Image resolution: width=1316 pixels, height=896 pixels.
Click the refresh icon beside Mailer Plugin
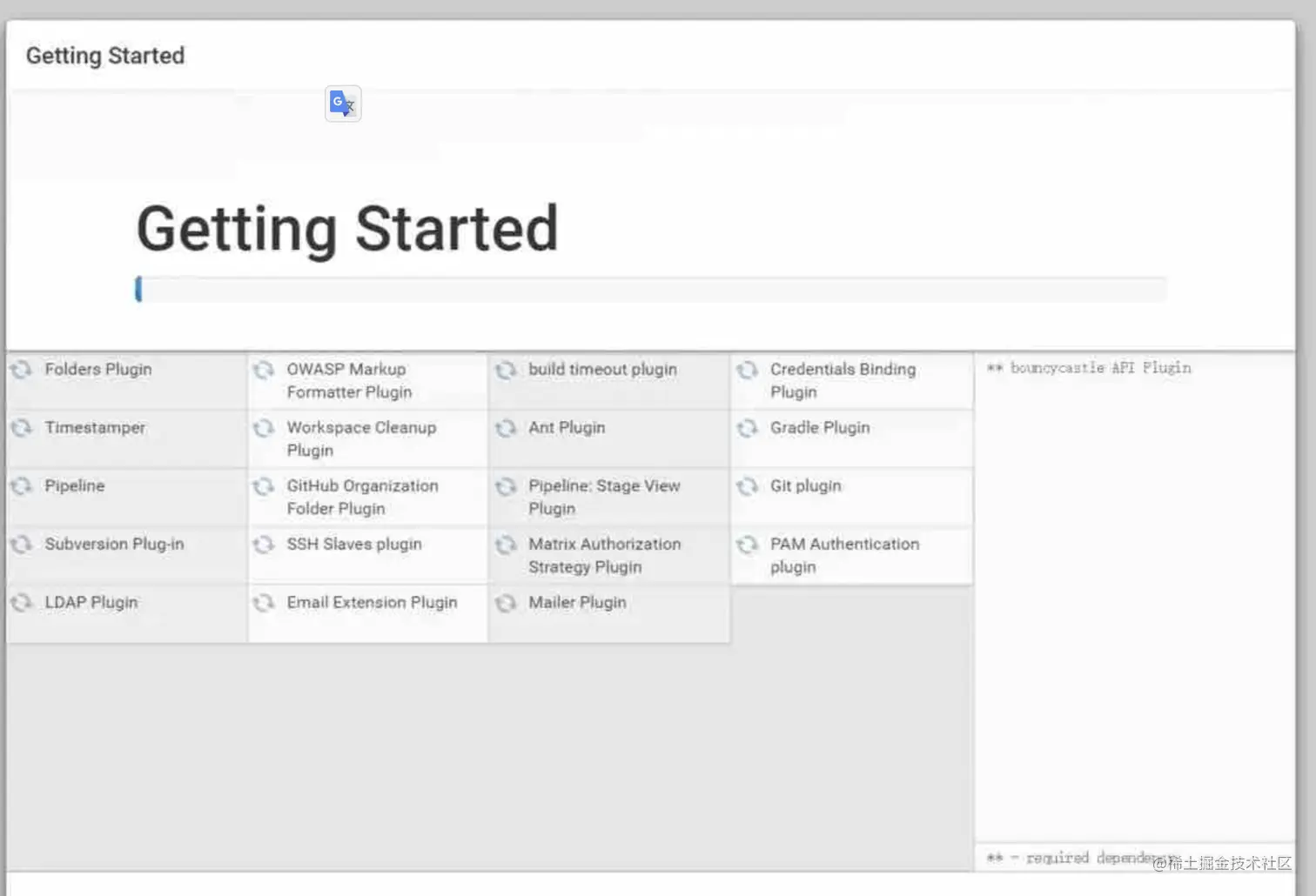point(506,603)
